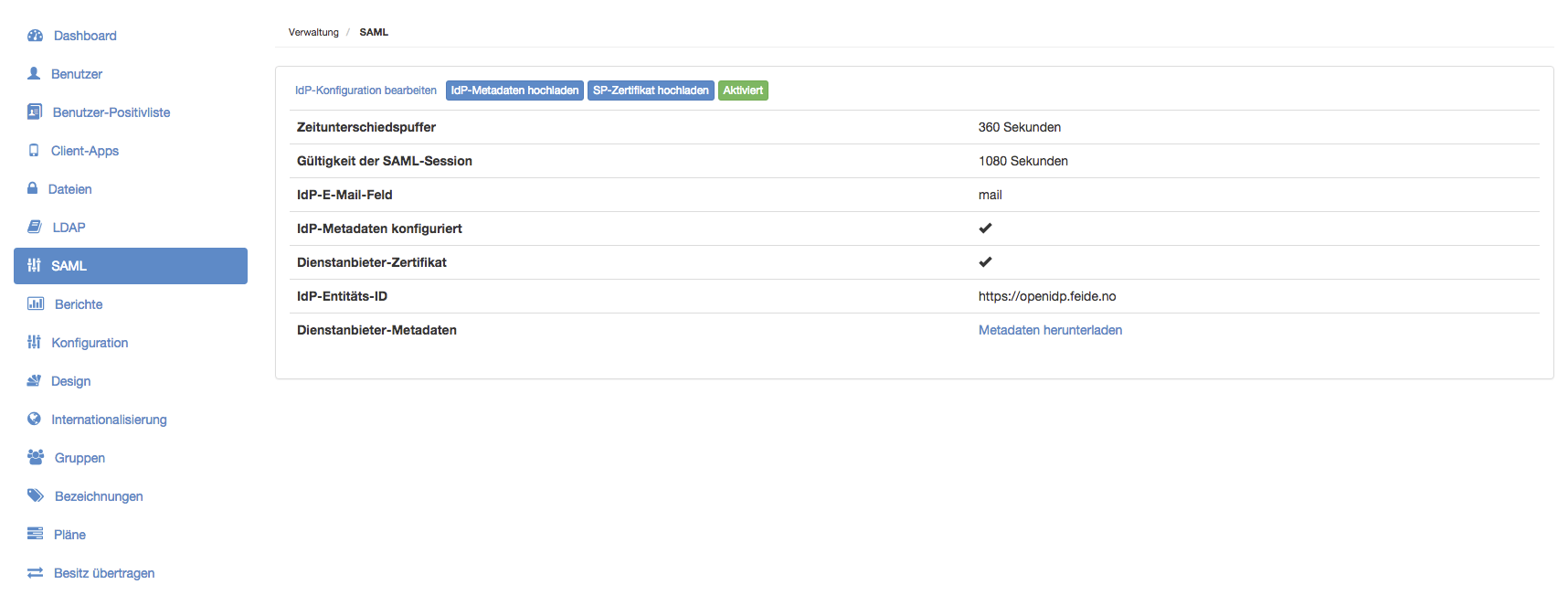The width and height of the screenshot is (1568, 606).
Task: Click the Konfiguration sliders icon
Action: click(x=34, y=342)
